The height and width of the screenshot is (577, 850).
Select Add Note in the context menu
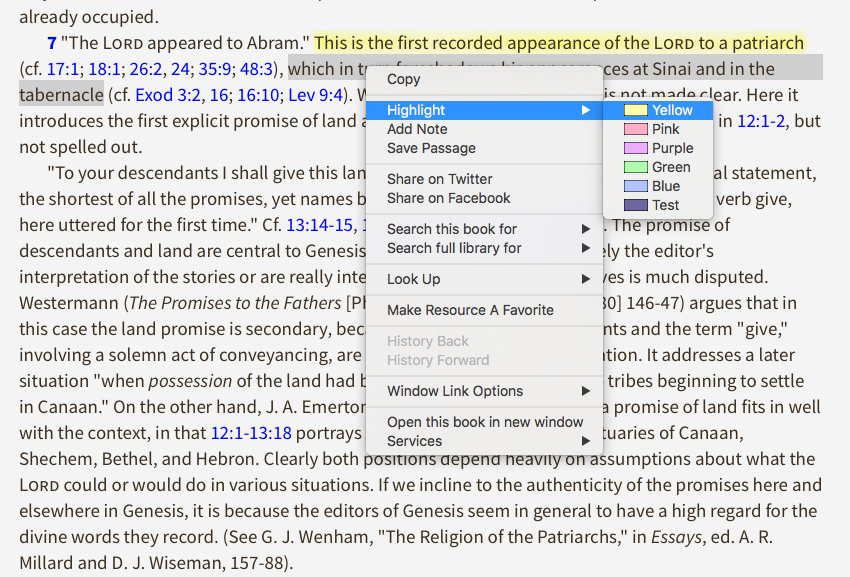tap(484, 129)
